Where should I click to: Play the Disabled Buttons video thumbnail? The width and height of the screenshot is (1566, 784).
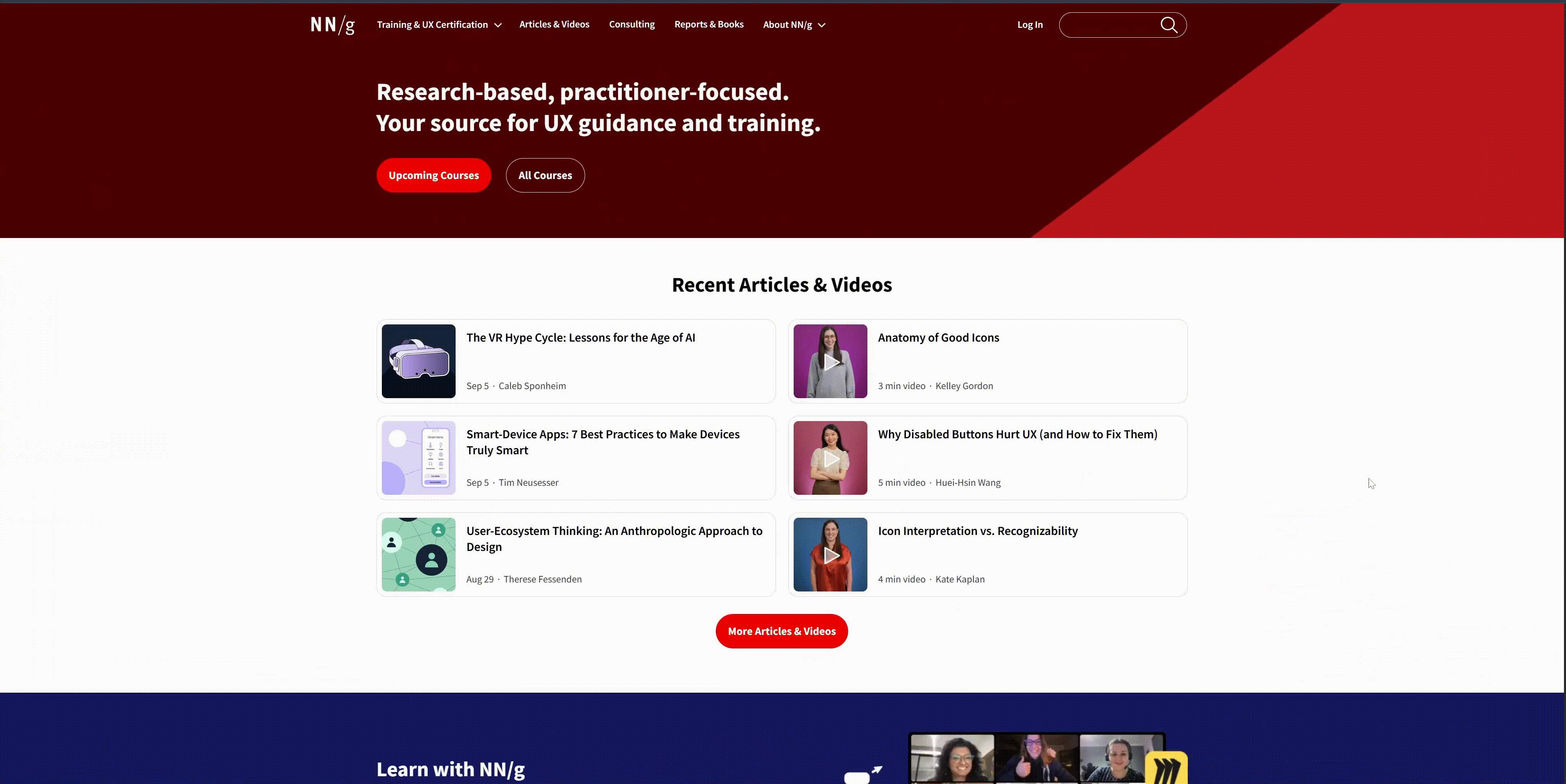830,458
